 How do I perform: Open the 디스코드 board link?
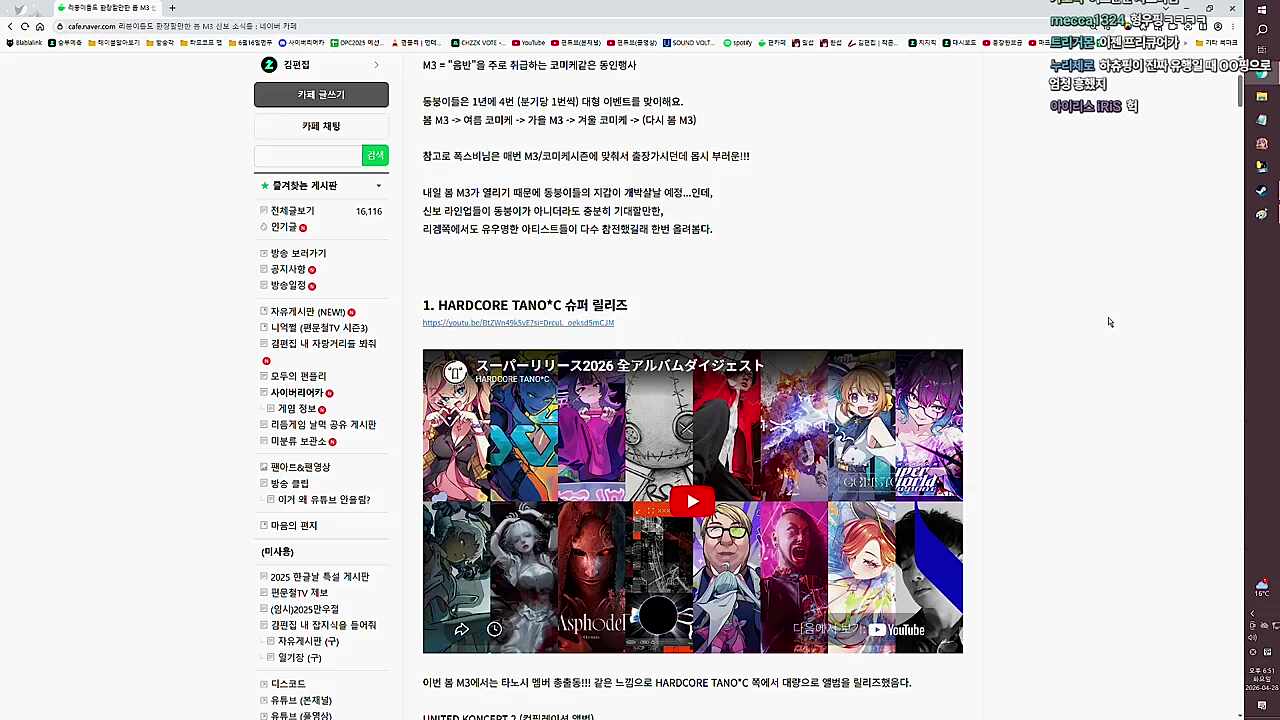(x=288, y=684)
